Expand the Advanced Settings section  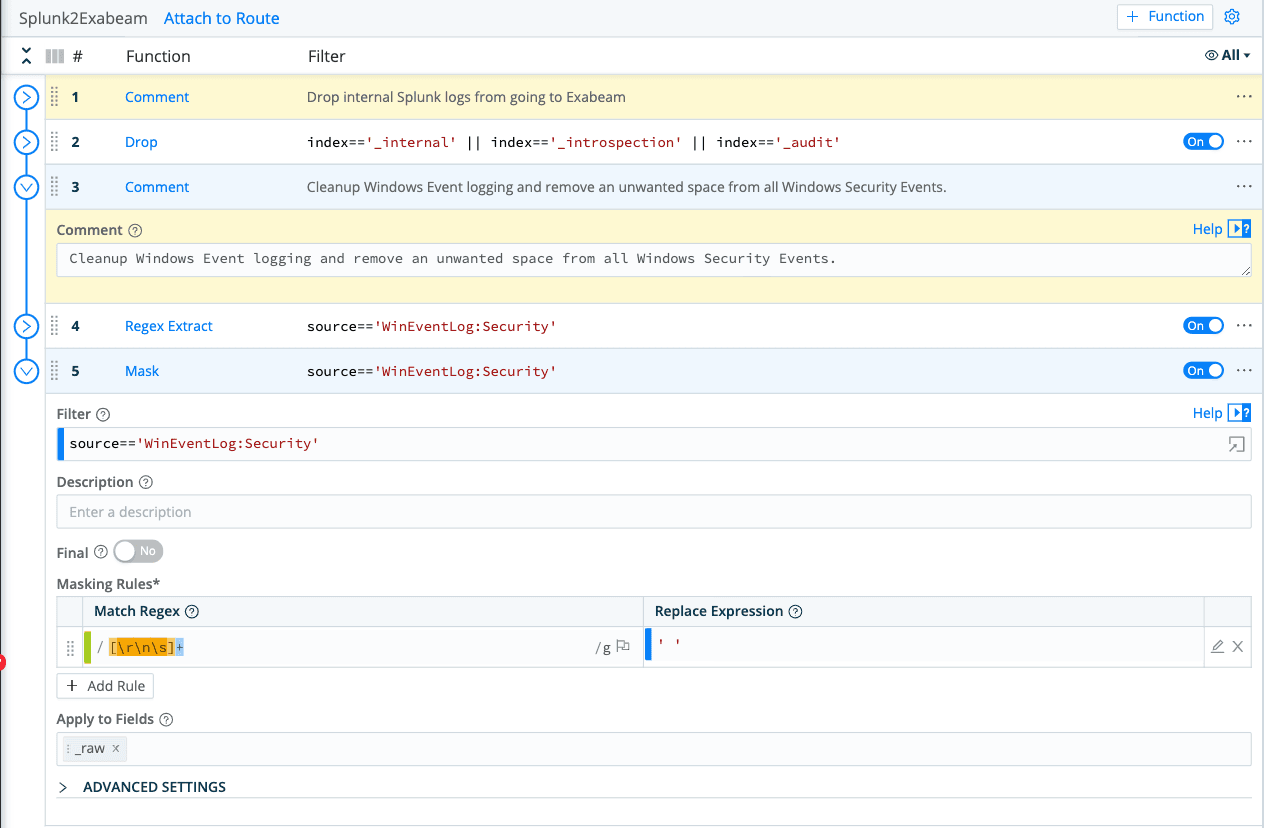tap(62, 787)
